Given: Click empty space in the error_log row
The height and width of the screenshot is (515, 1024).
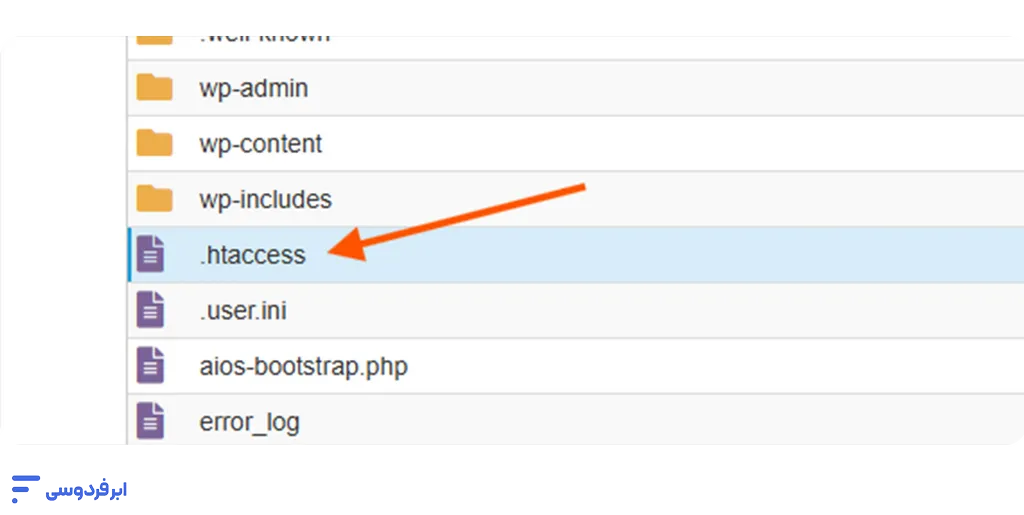Looking at the screenshot, I should tap(650, 422).
